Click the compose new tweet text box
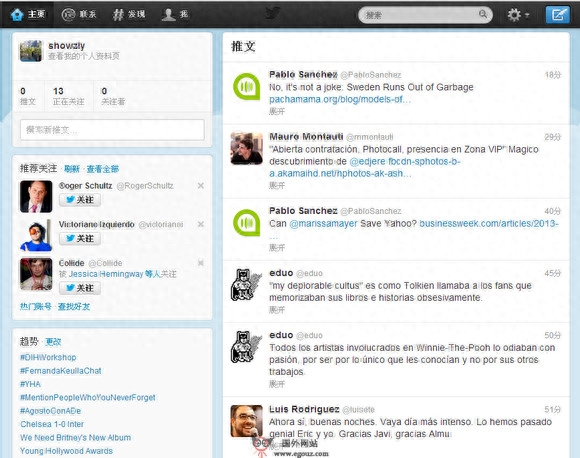 tap(112, 130)
